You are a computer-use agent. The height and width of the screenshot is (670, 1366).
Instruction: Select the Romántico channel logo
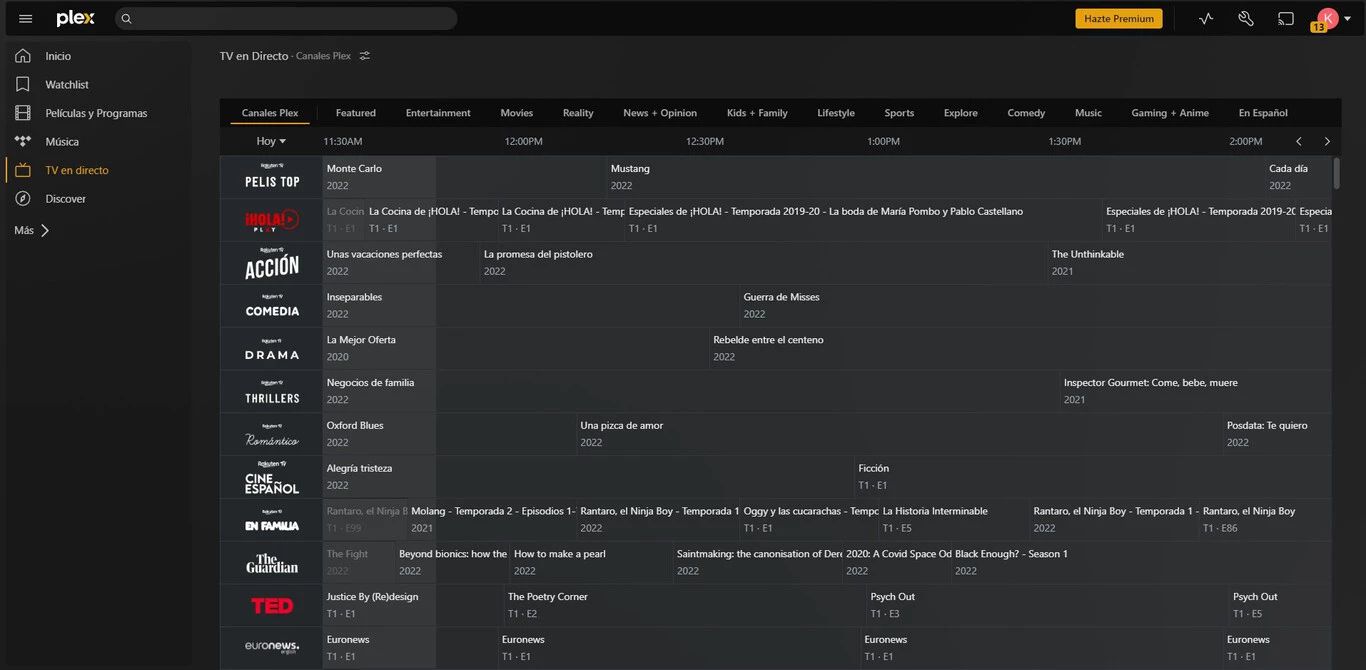[272, 435]
